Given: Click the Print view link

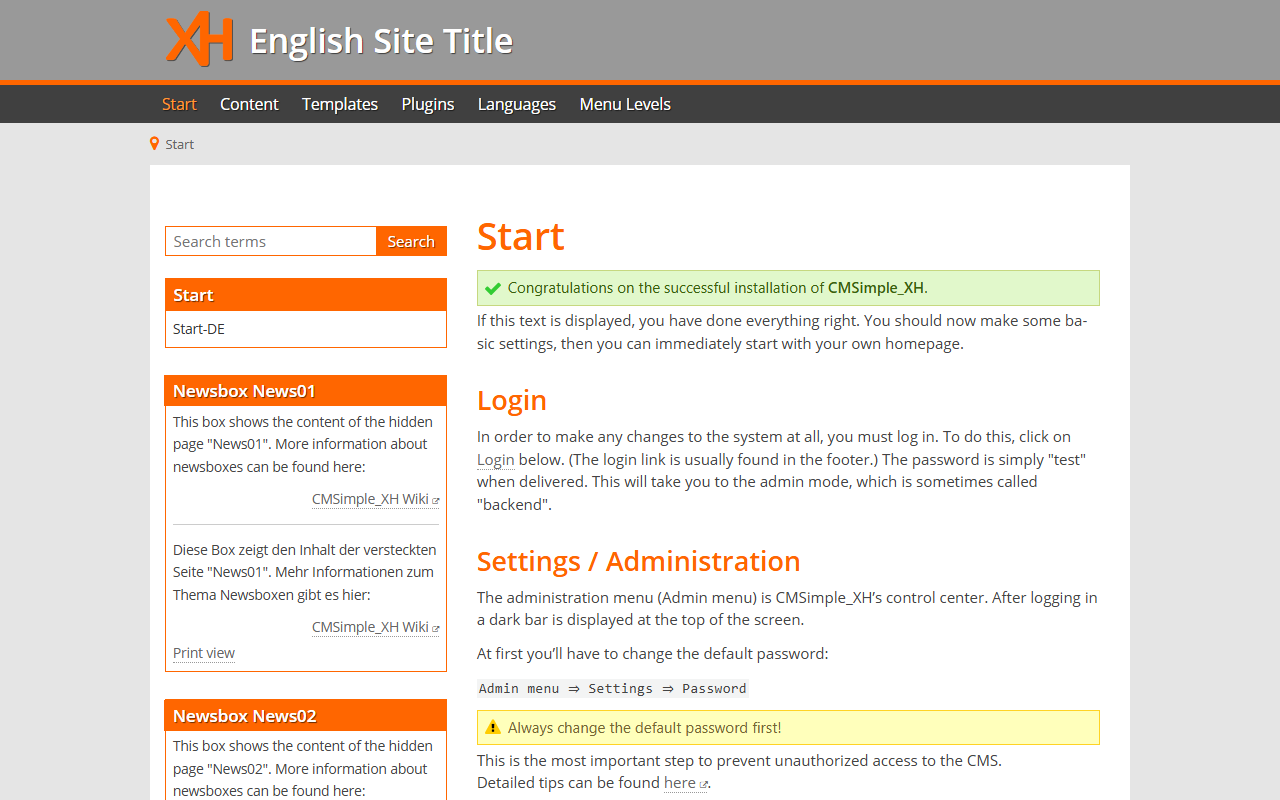Looking at the screenshot, I should pos(204,653).
